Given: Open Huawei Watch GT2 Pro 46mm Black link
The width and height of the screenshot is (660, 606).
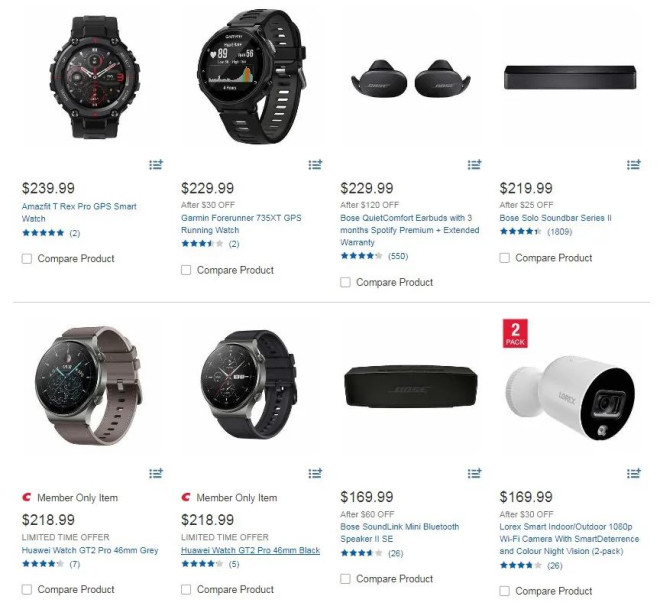Looking at the screenshot, I should tap(250, 550).
